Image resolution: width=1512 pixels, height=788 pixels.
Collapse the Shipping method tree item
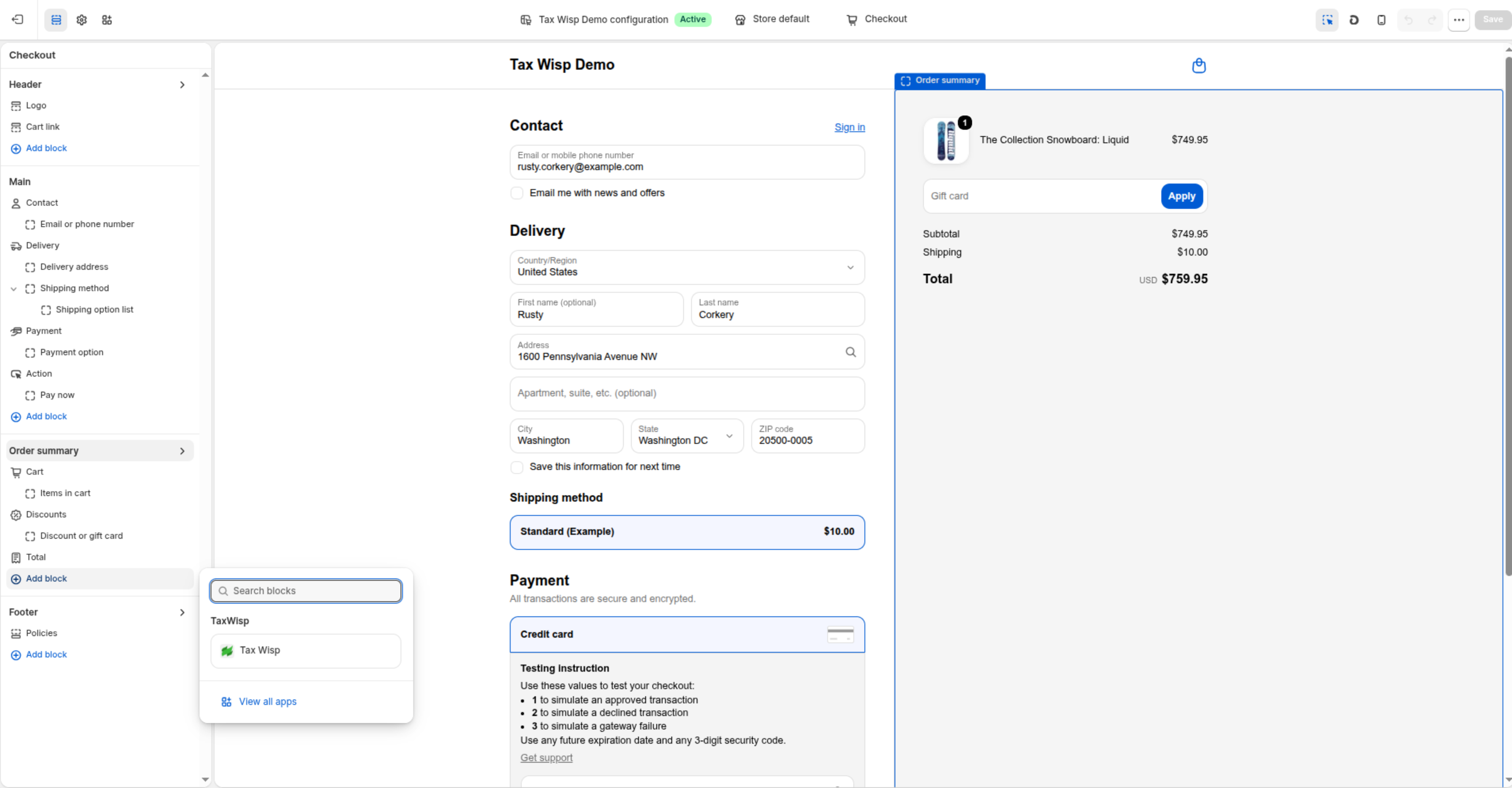13,289
